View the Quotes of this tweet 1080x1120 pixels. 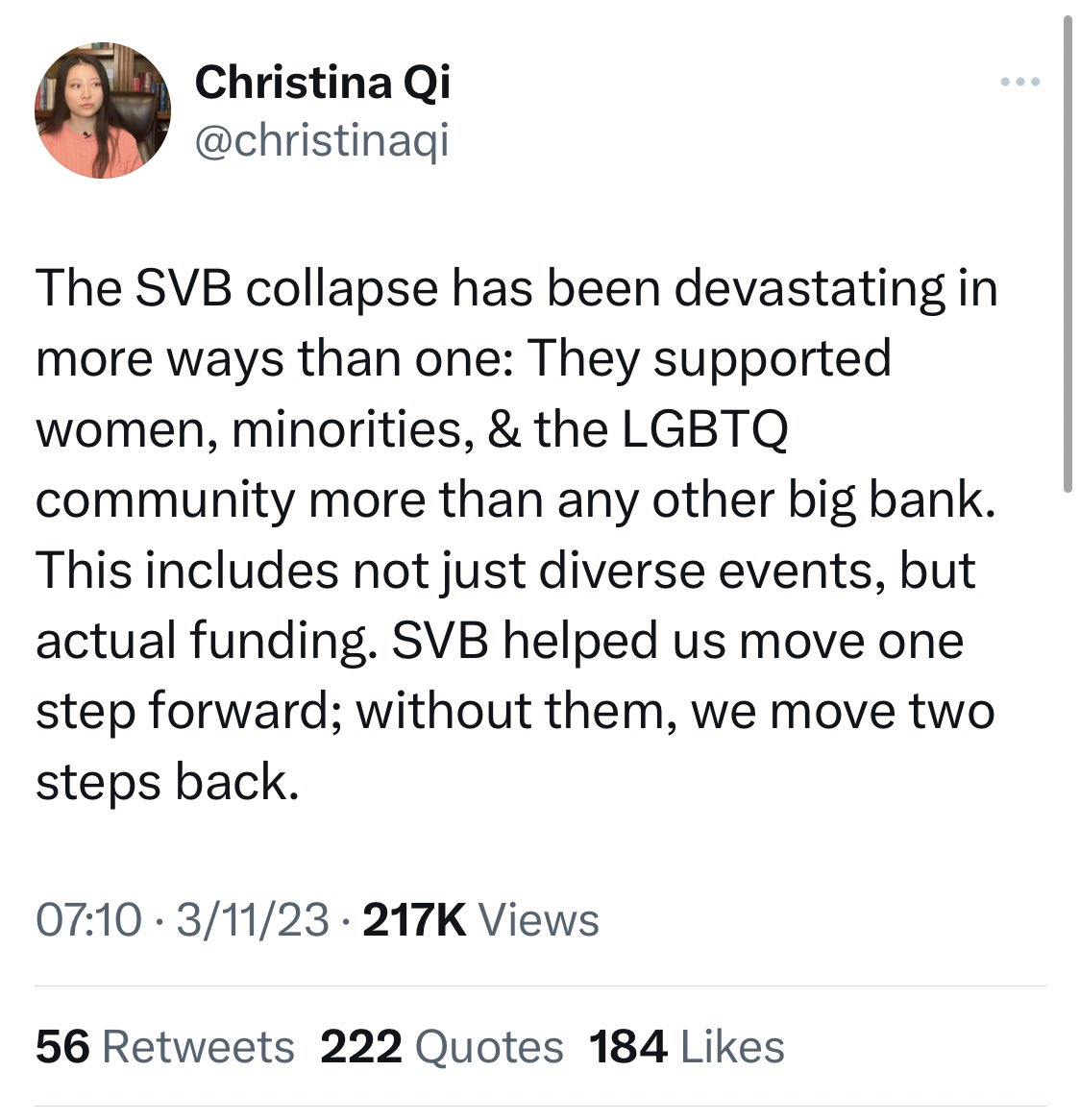(489, 1046)
